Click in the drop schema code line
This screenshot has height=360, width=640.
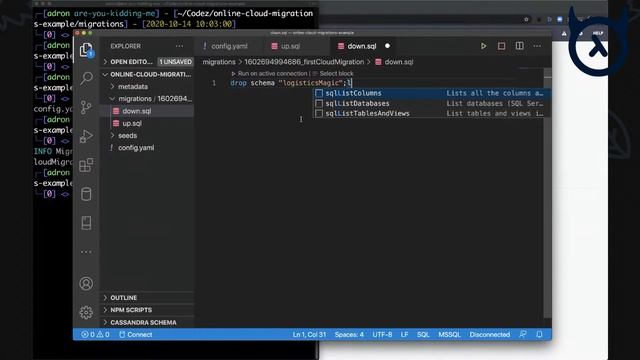point(291,83)
